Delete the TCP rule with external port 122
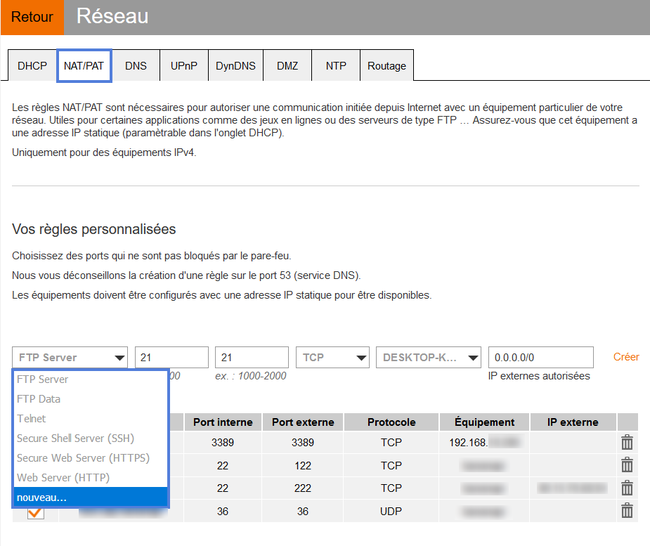Viewport: 650px width, 546px height. coord(627,465)
